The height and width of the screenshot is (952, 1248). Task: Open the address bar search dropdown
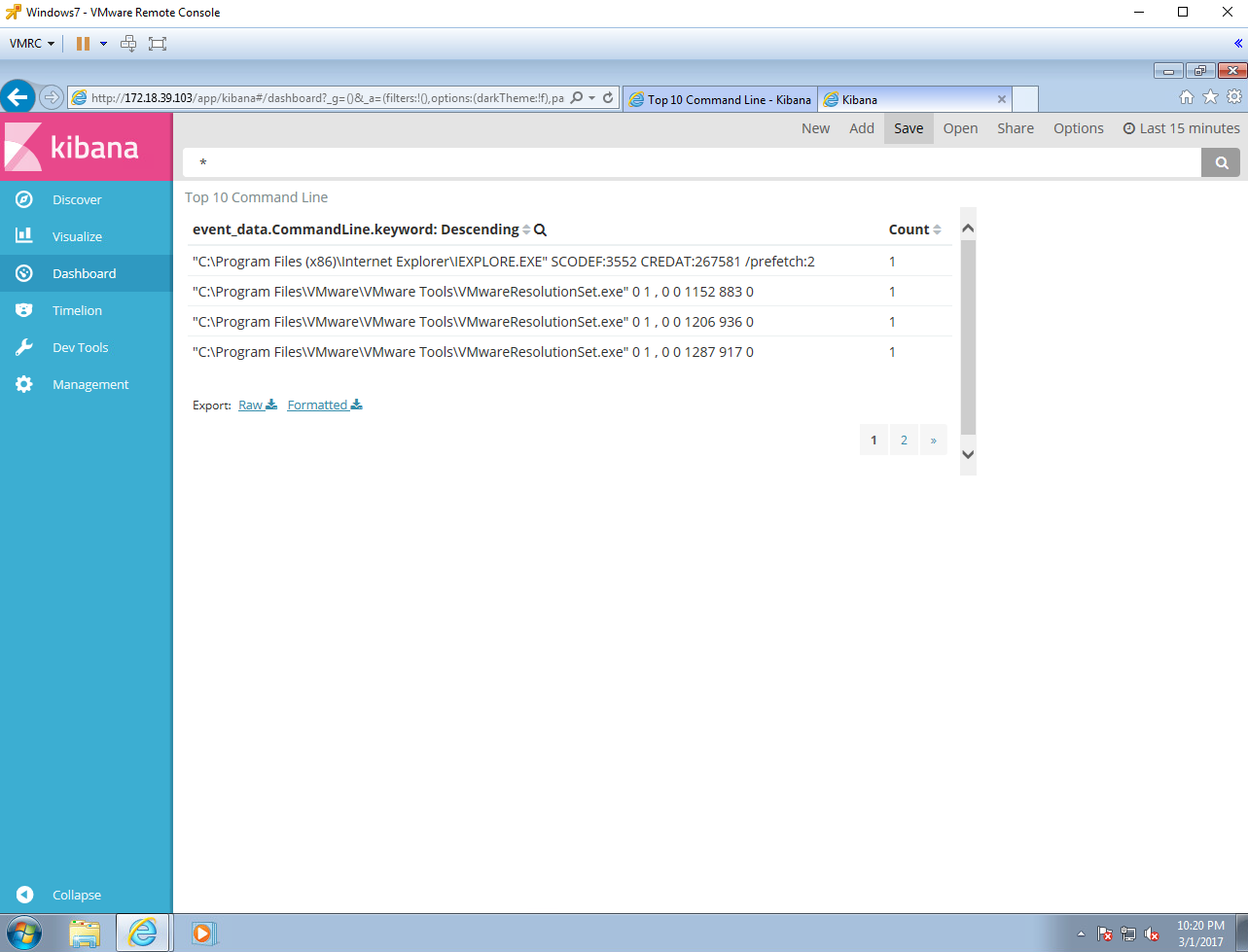click(590, 98)
